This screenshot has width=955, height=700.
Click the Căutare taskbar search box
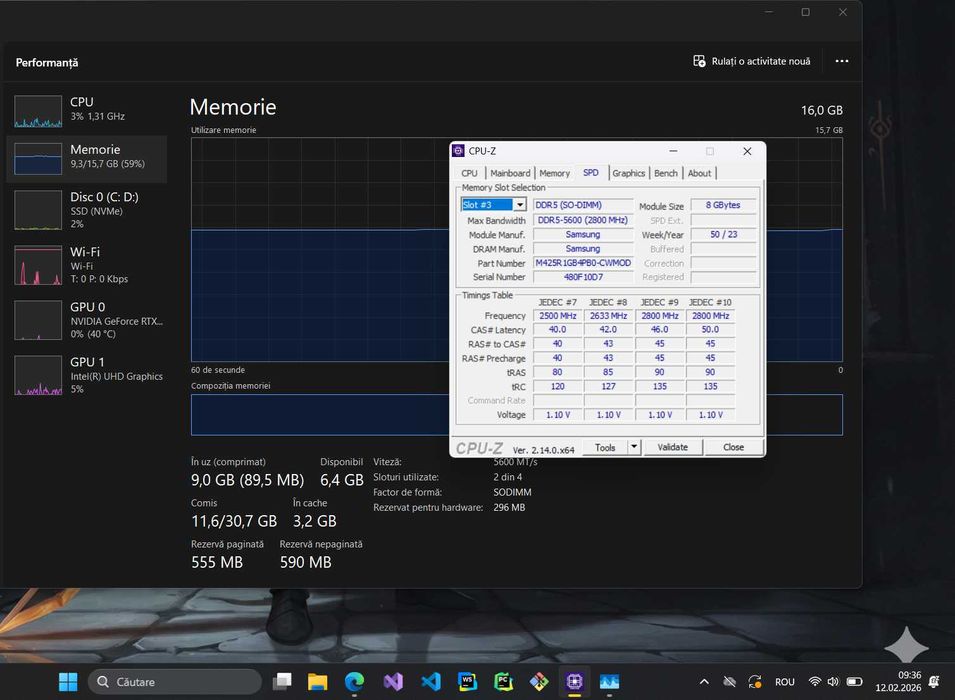(175, 682)
